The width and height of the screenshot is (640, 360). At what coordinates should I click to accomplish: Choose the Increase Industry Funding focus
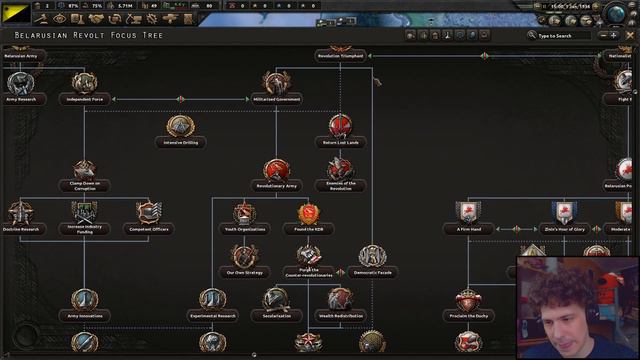pos(84,219)
